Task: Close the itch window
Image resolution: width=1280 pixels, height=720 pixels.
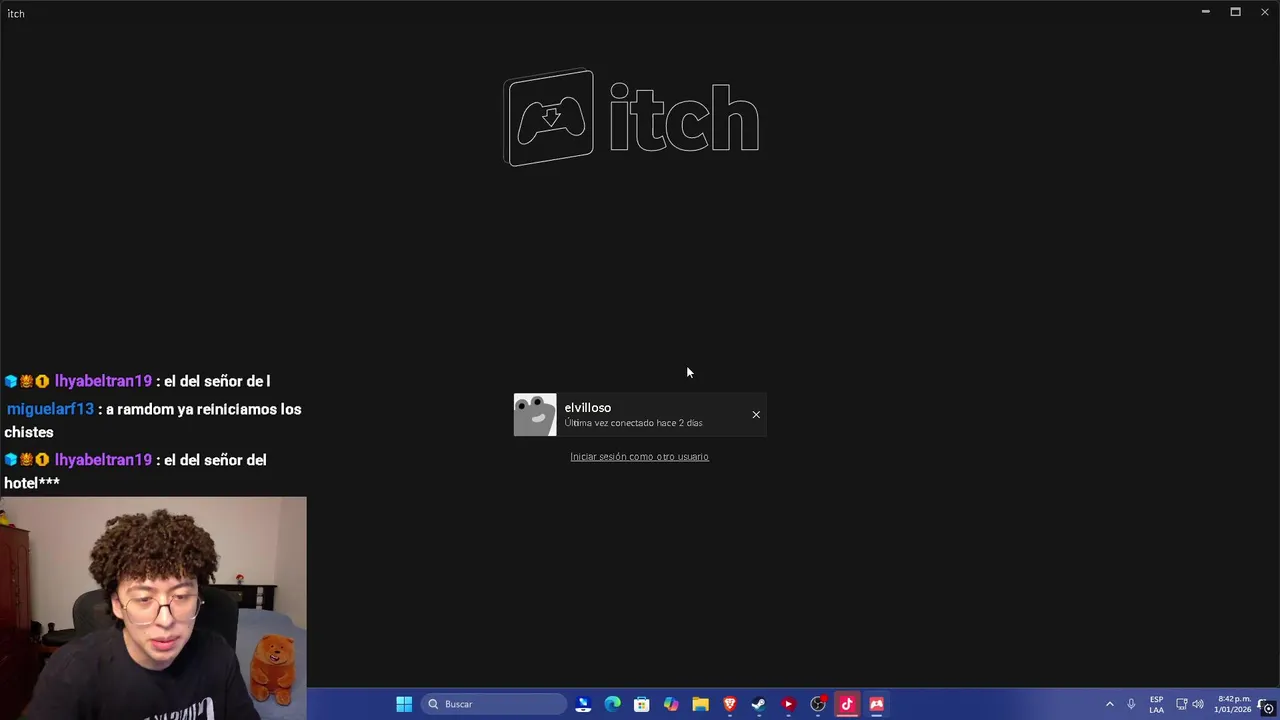Action: [1264, 12]
